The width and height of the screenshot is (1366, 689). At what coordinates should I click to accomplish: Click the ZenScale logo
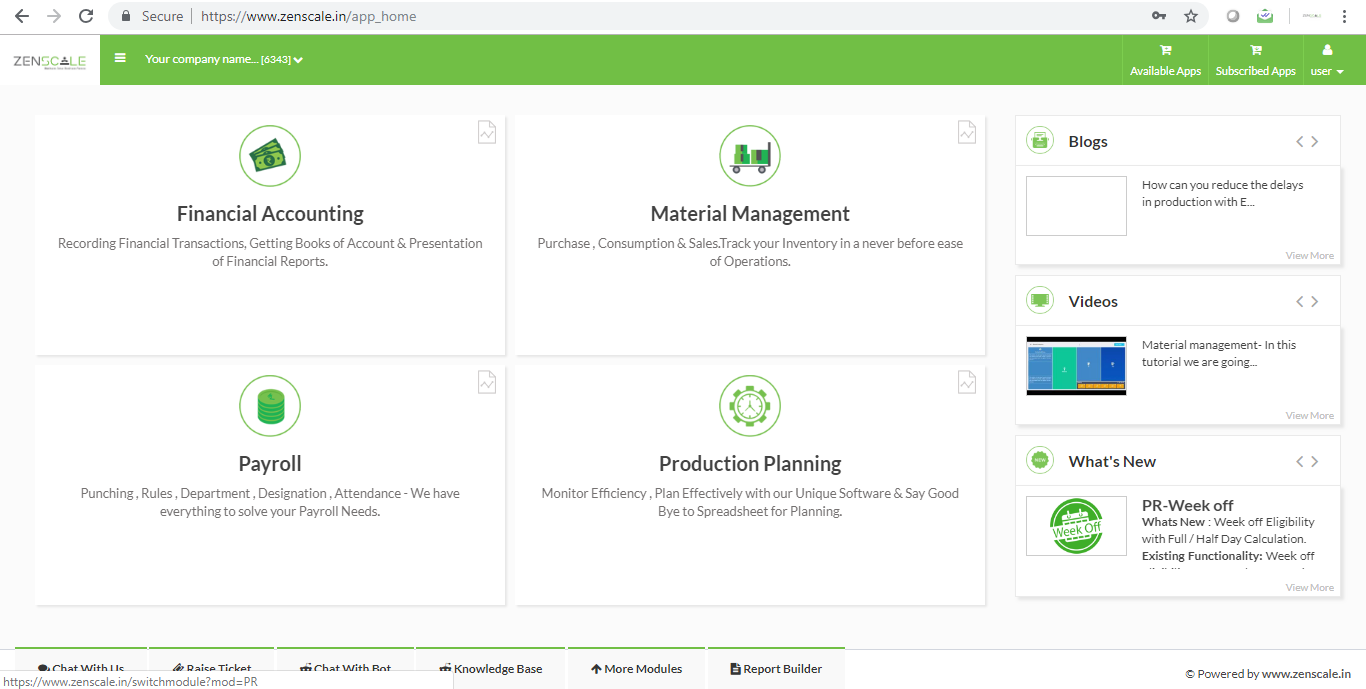pos(49,61)
